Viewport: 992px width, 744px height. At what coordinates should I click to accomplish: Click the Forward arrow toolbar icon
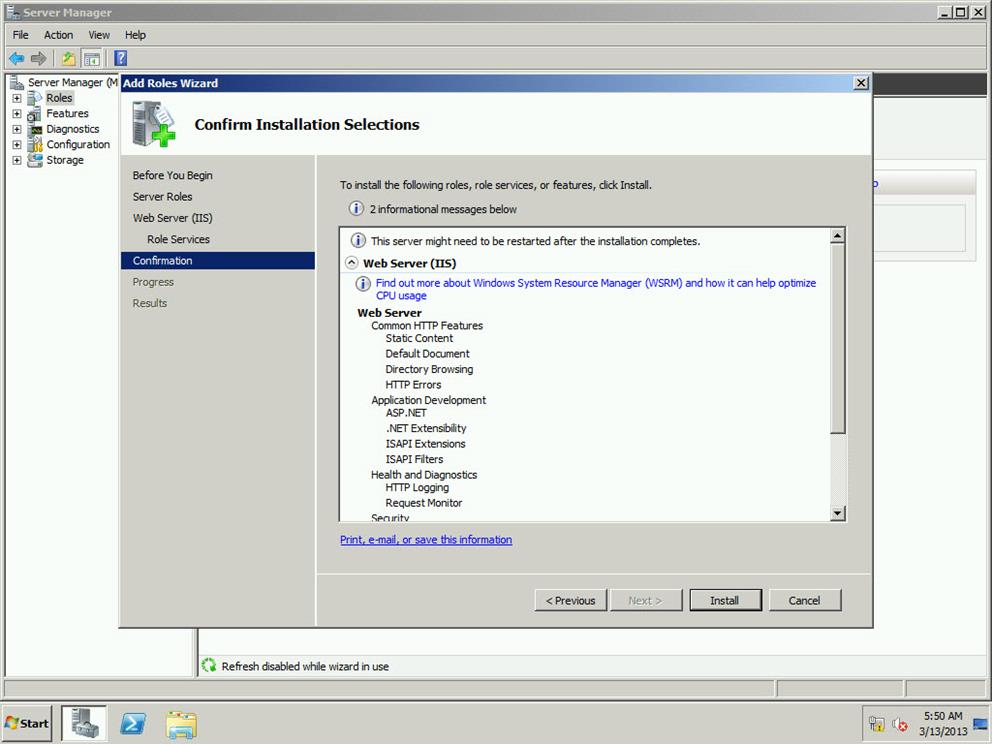pyautogui.click(x=39, y=59)
